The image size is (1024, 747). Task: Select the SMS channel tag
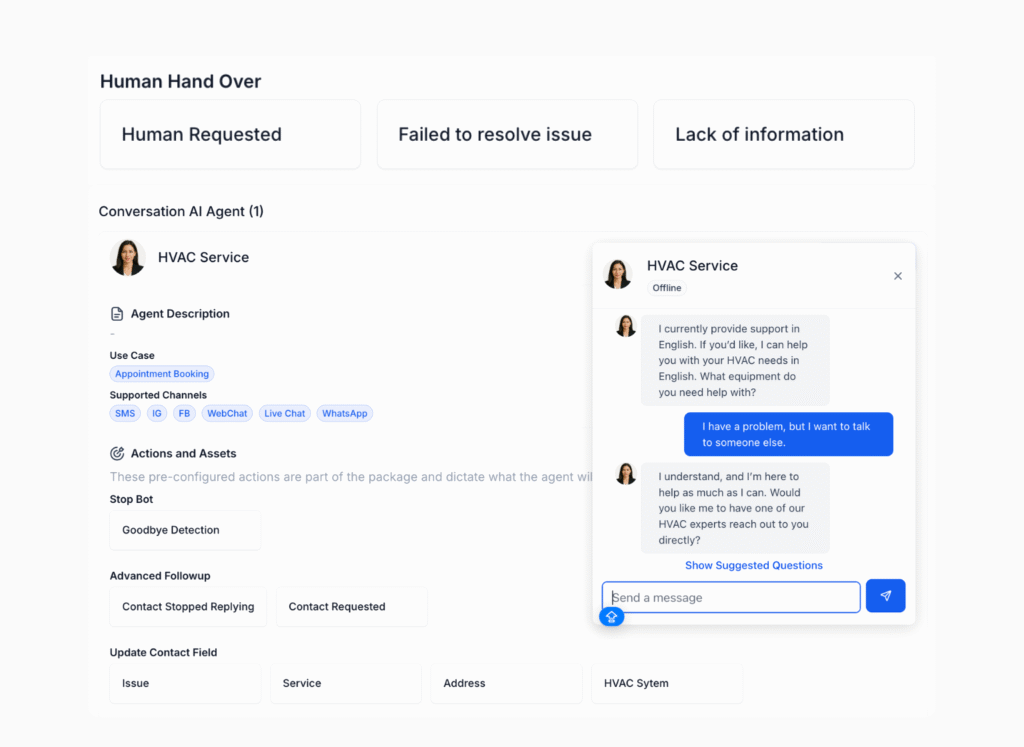coord(125,413)
